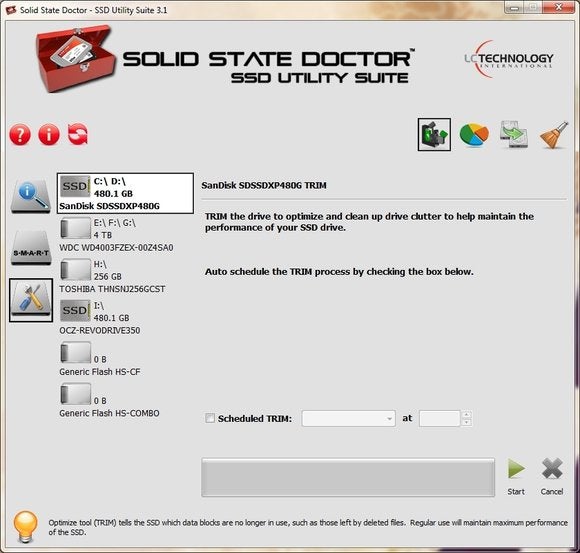
Task: Open the broom wipe tool icon
Action: (x=554, y=135)
